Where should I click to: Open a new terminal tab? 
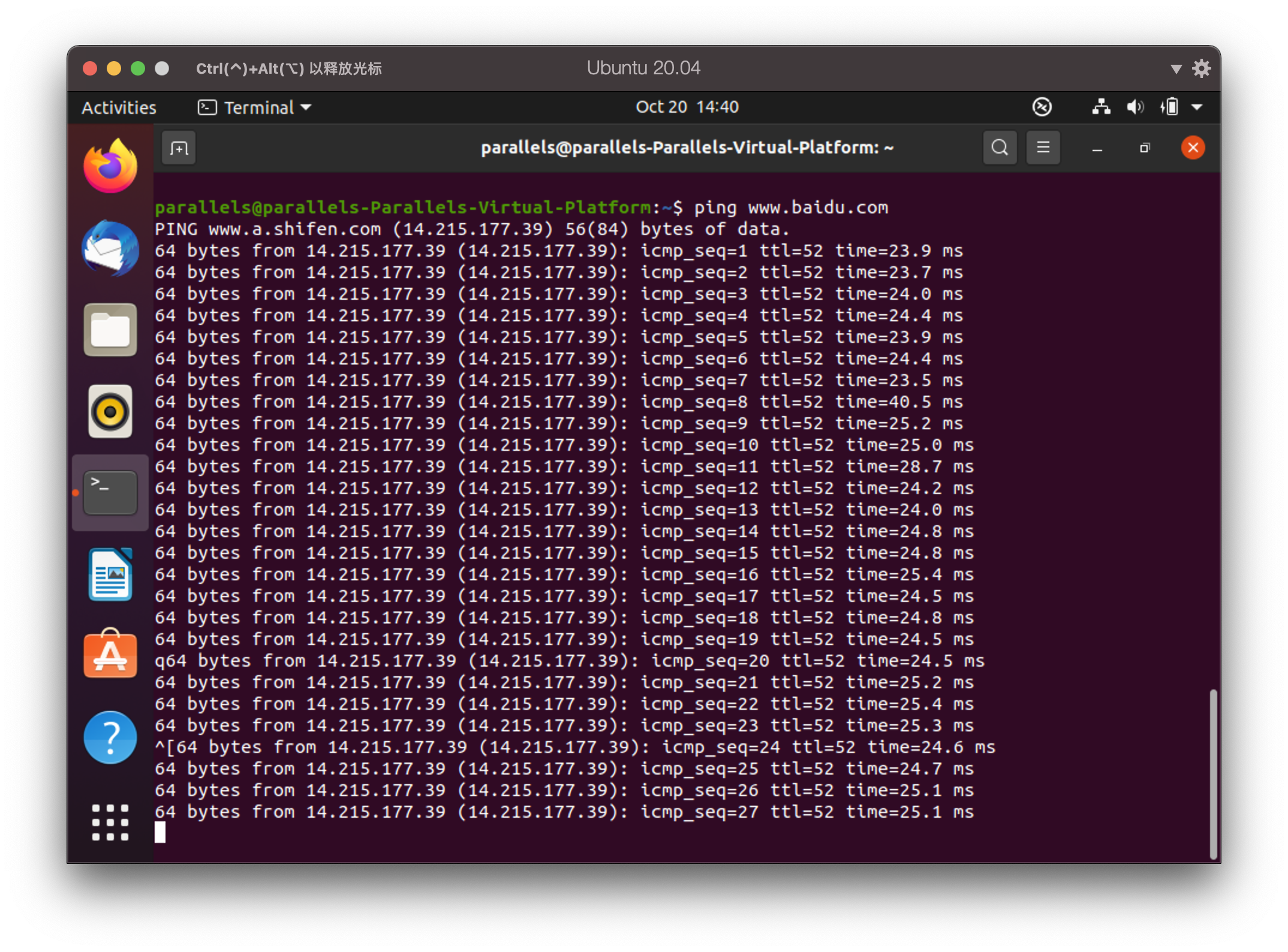tap(179, 148)
